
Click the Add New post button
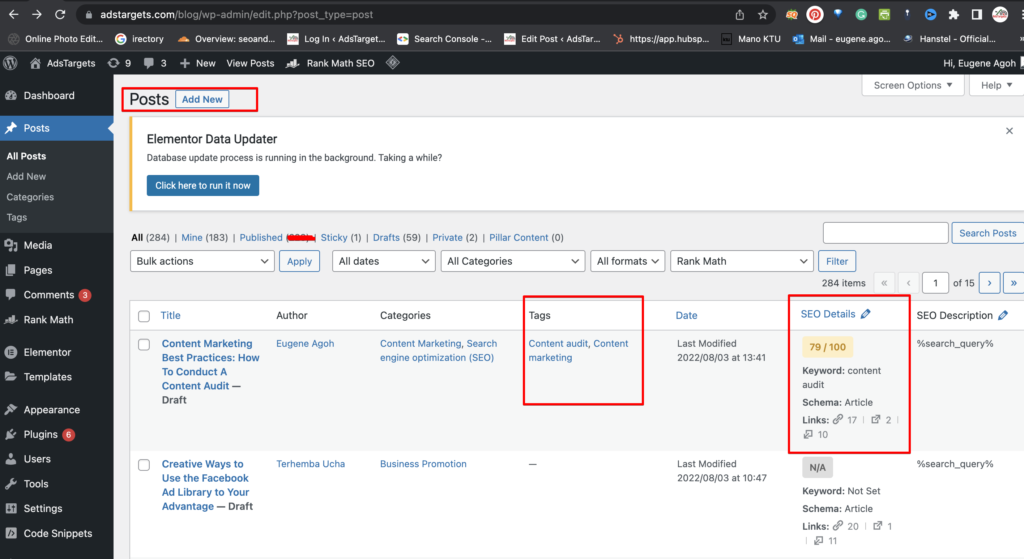tap(202, 99)
